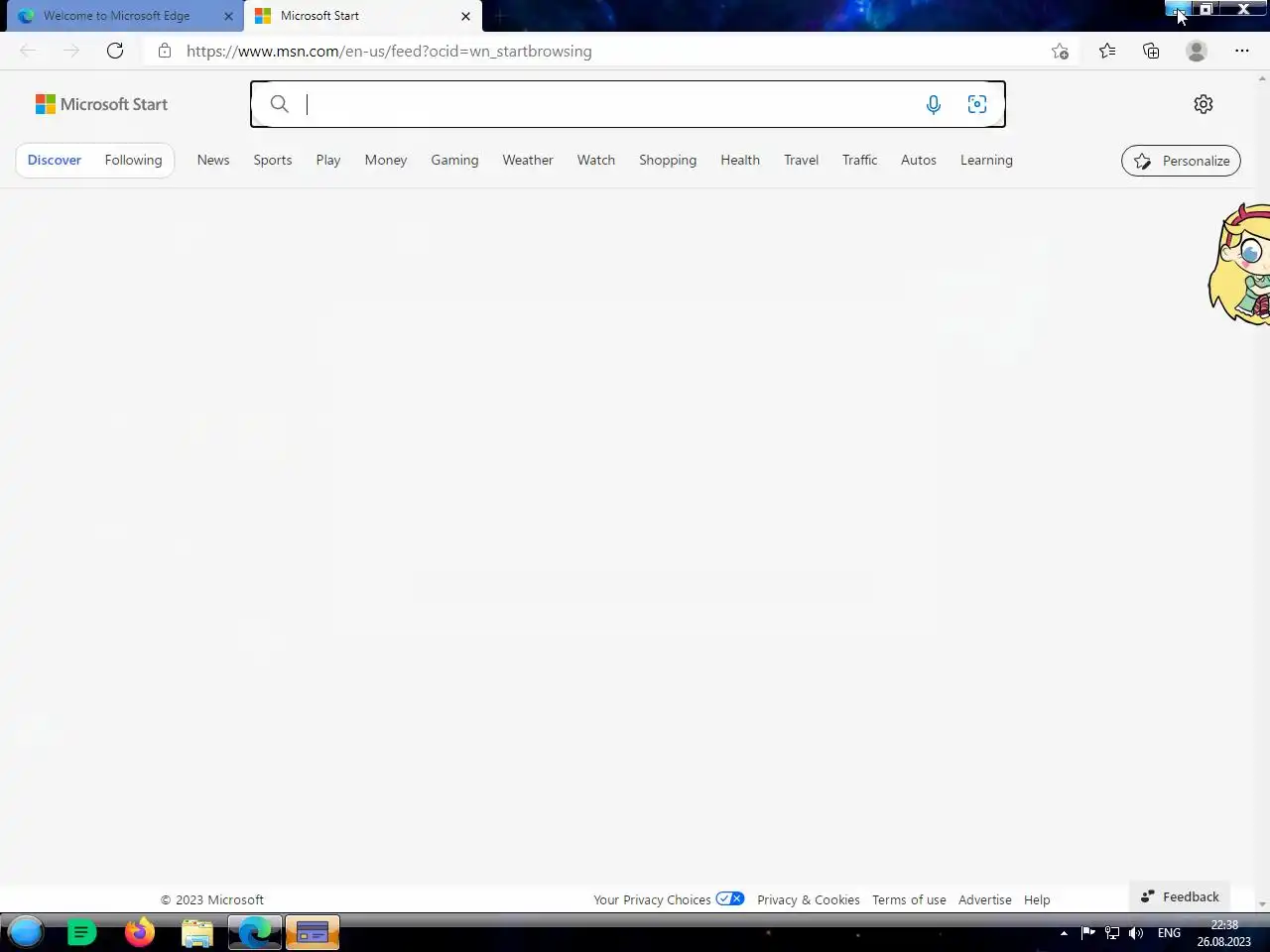Go forward with the forward arrow

(x=71, y=51)
